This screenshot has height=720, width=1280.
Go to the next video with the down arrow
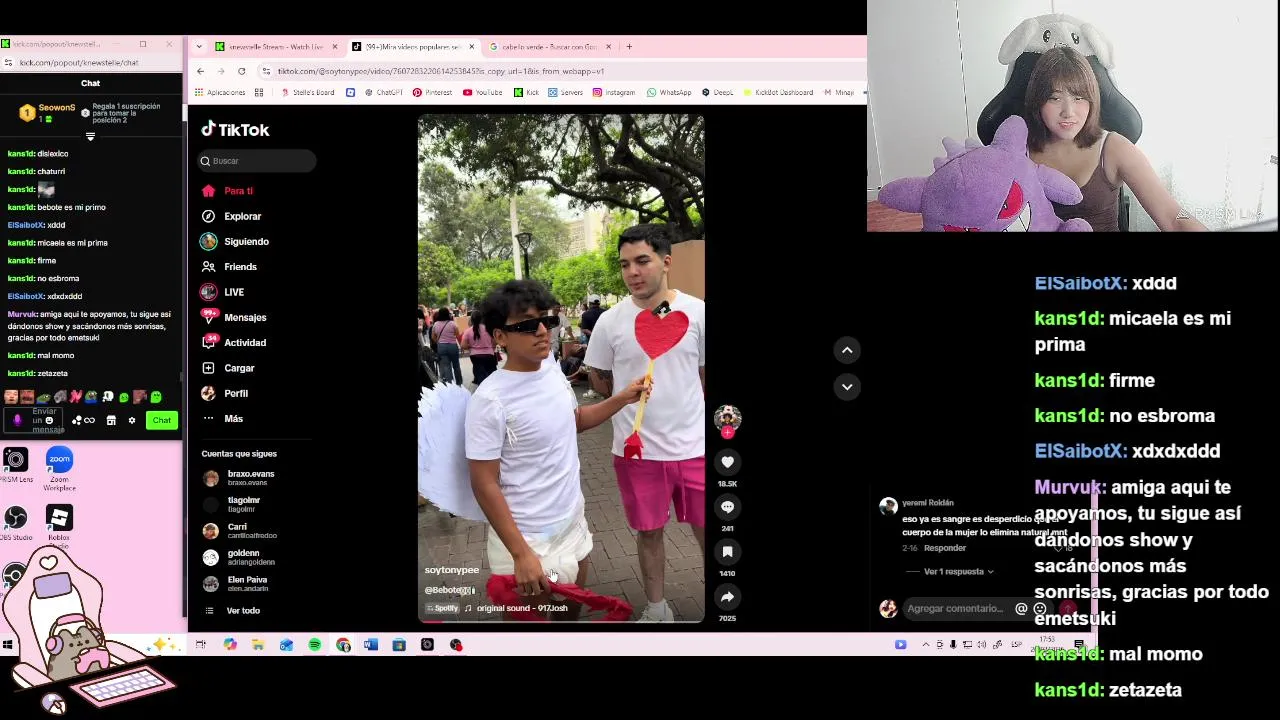847,387
